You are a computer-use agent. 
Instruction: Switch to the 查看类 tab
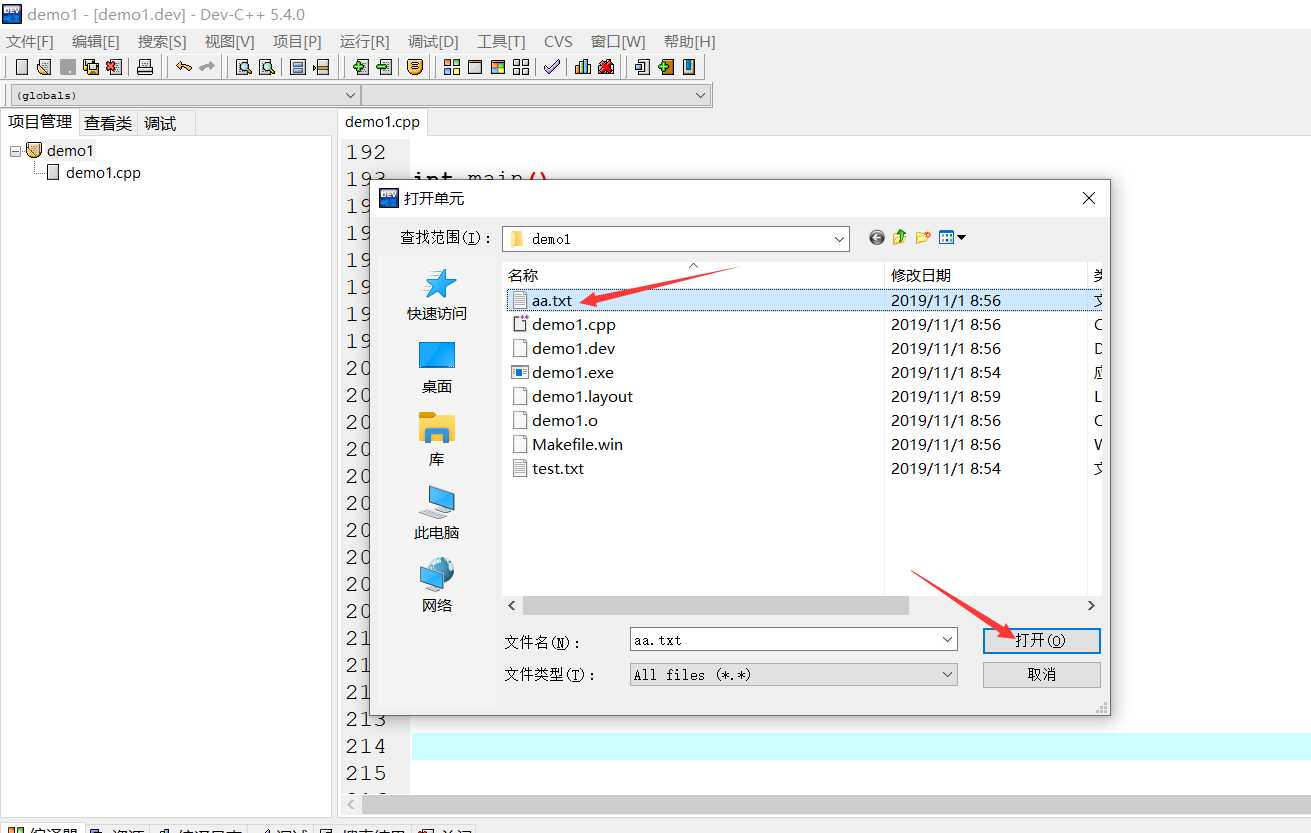point(108,123)
